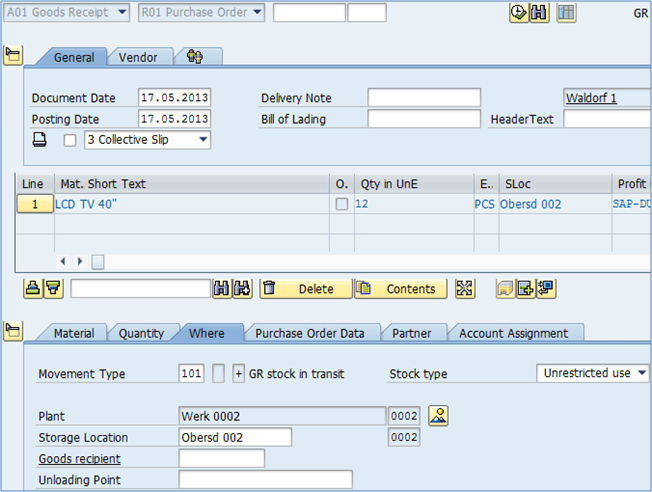Check the O. checkbox for LCD TV 40" row

342,204
